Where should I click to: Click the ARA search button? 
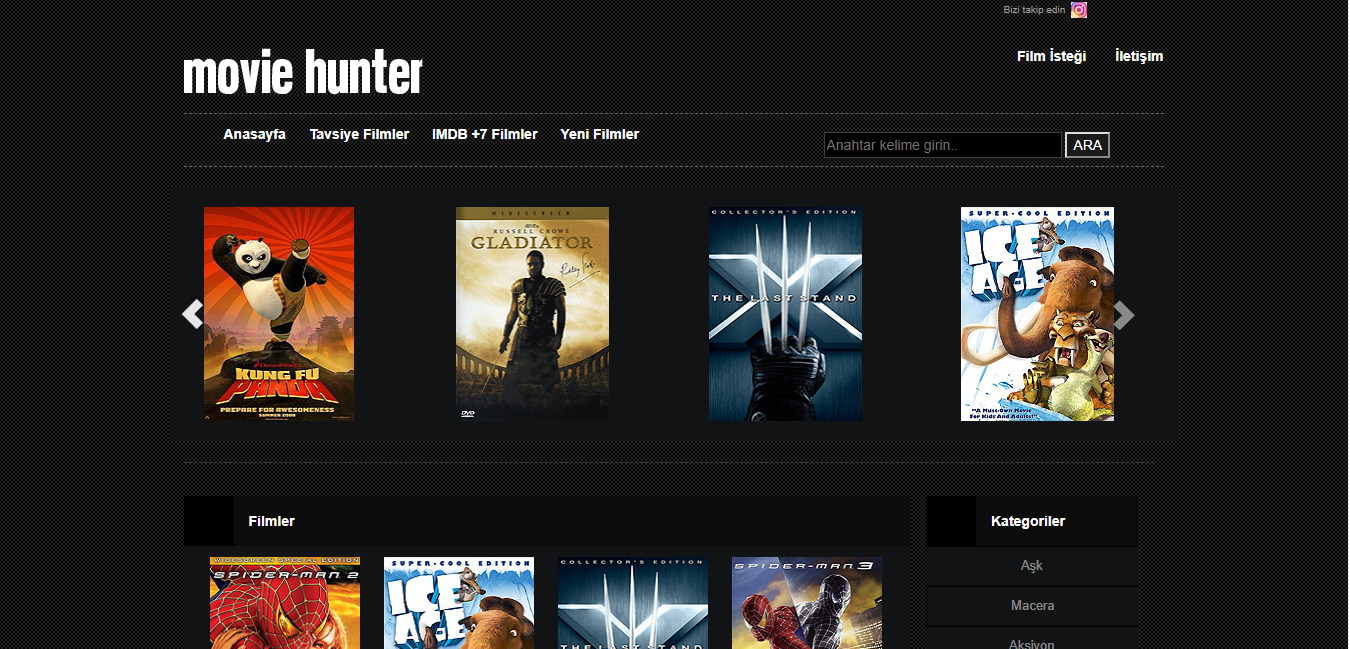tap(1087, 145)
